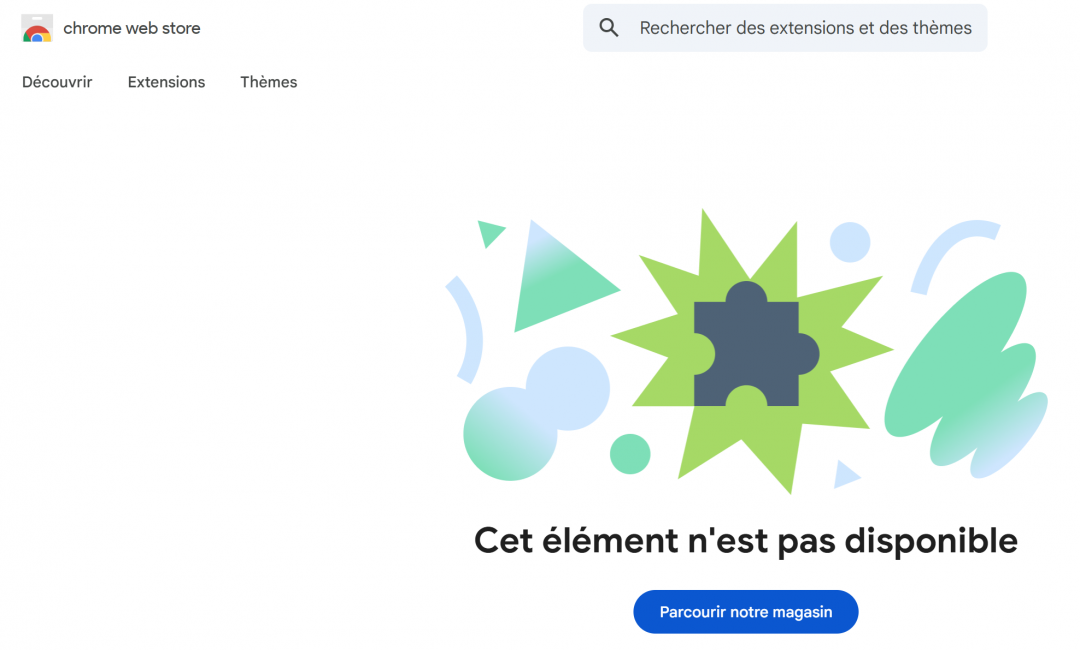The image size is (1080, 650).
Task: Click the large green triangle shape
Action: point(559,281)
